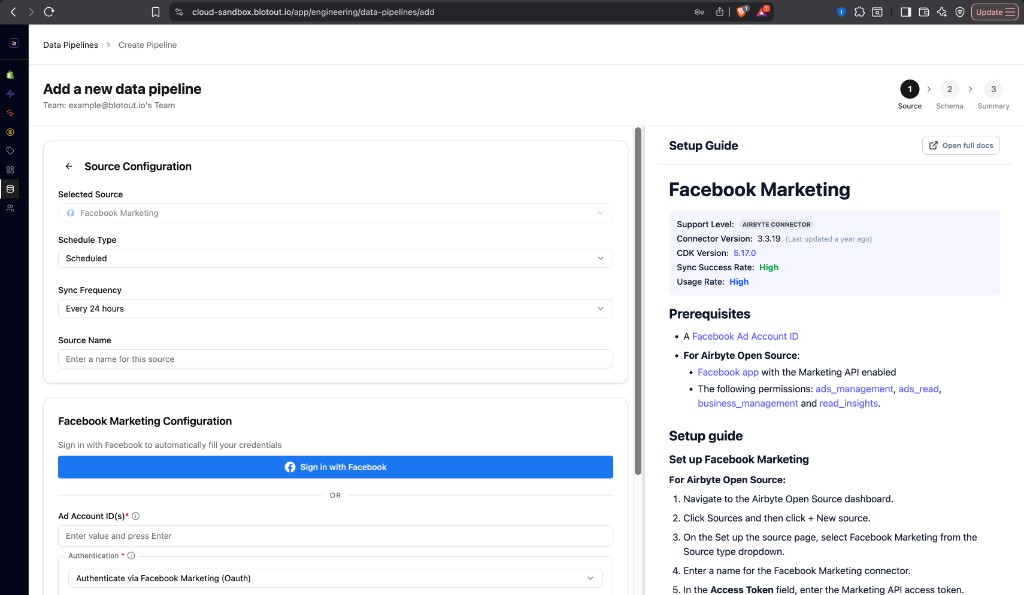
Task: Click the bookmark icon in the address bar
Action: coord(155,12)
